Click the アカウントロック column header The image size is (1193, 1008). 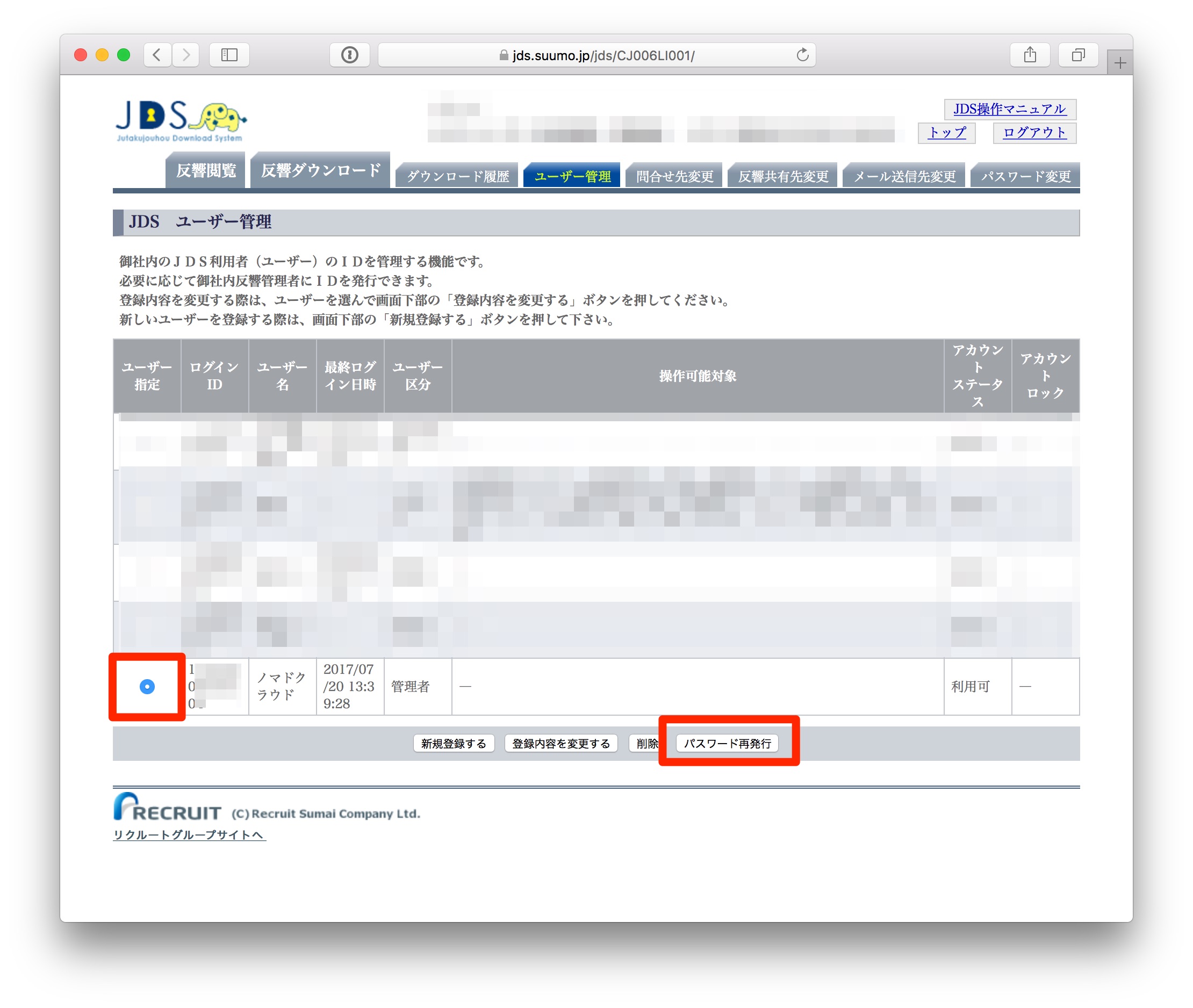pos(1046,376)
